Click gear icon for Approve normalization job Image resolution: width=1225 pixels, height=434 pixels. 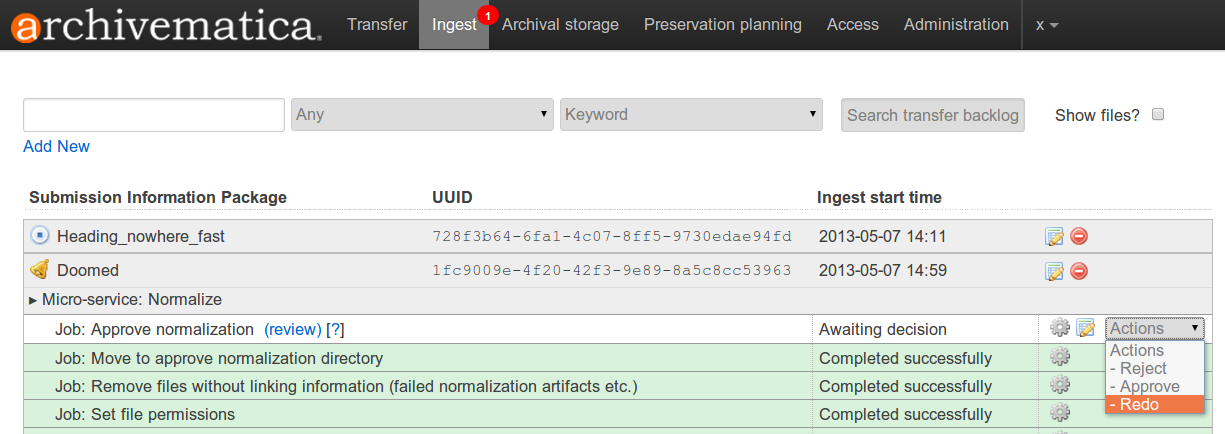(1060, 328)
